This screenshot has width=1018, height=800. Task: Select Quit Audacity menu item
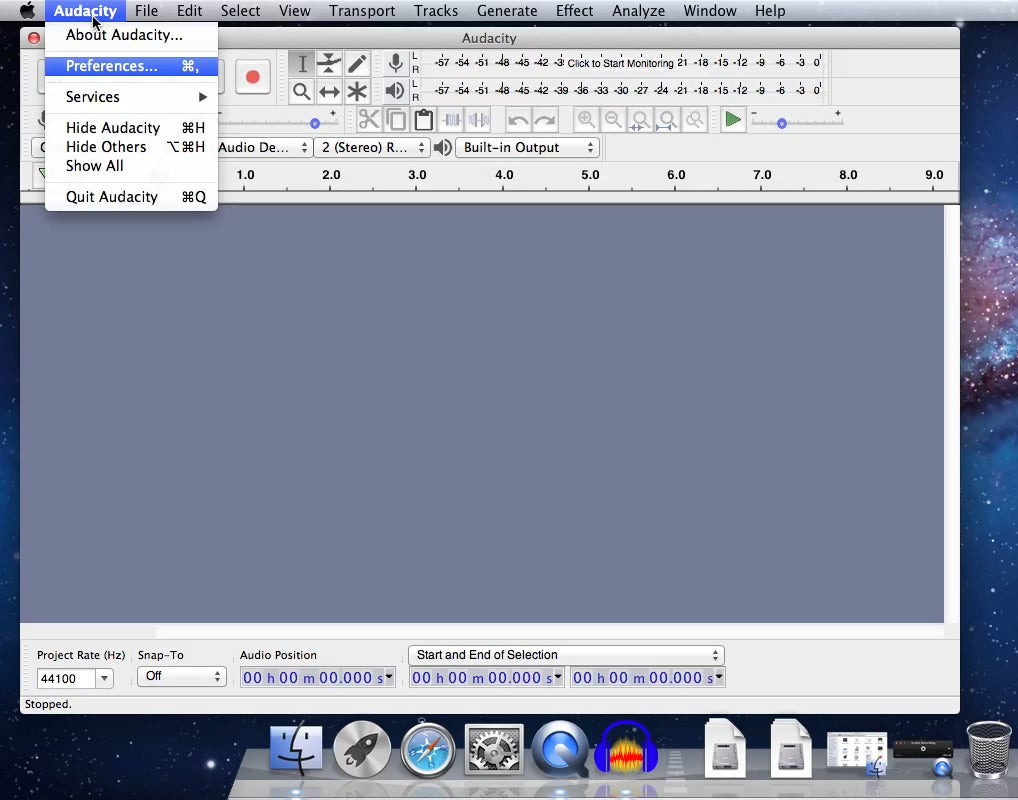click(x=112, y=197)
